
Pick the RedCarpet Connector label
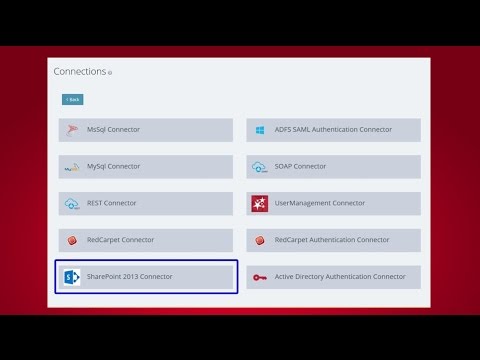[120, 240]
